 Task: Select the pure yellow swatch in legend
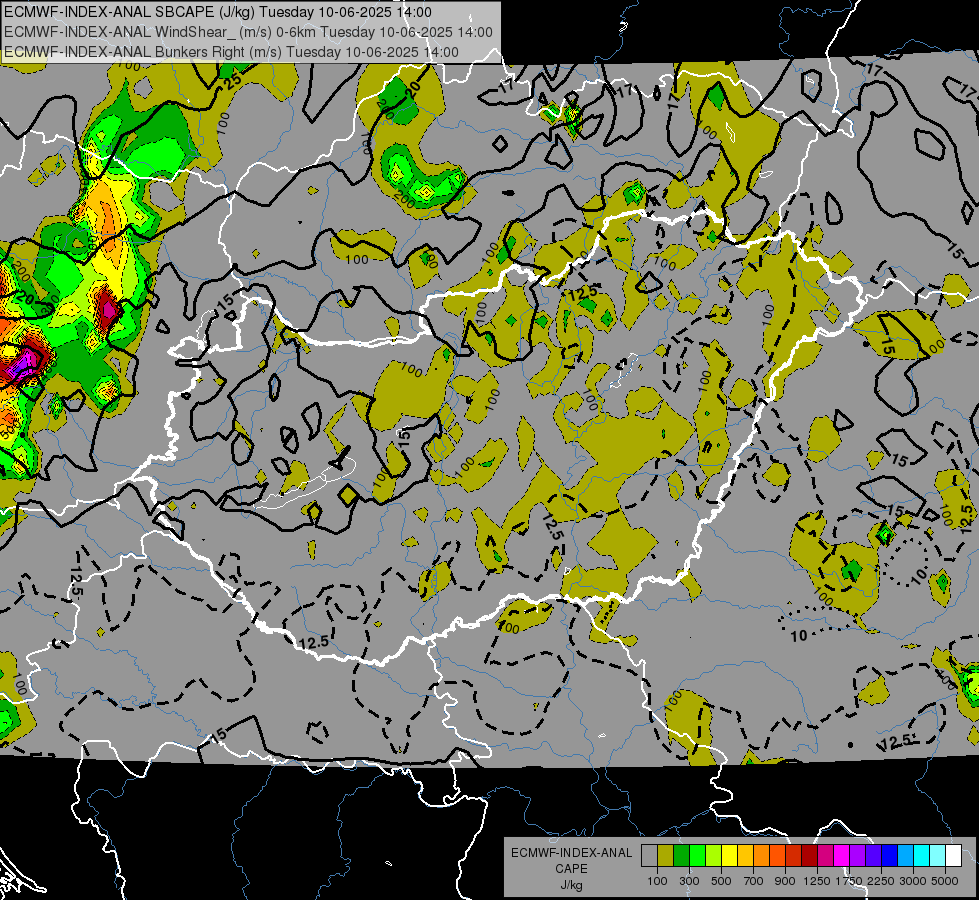[729, 855]
